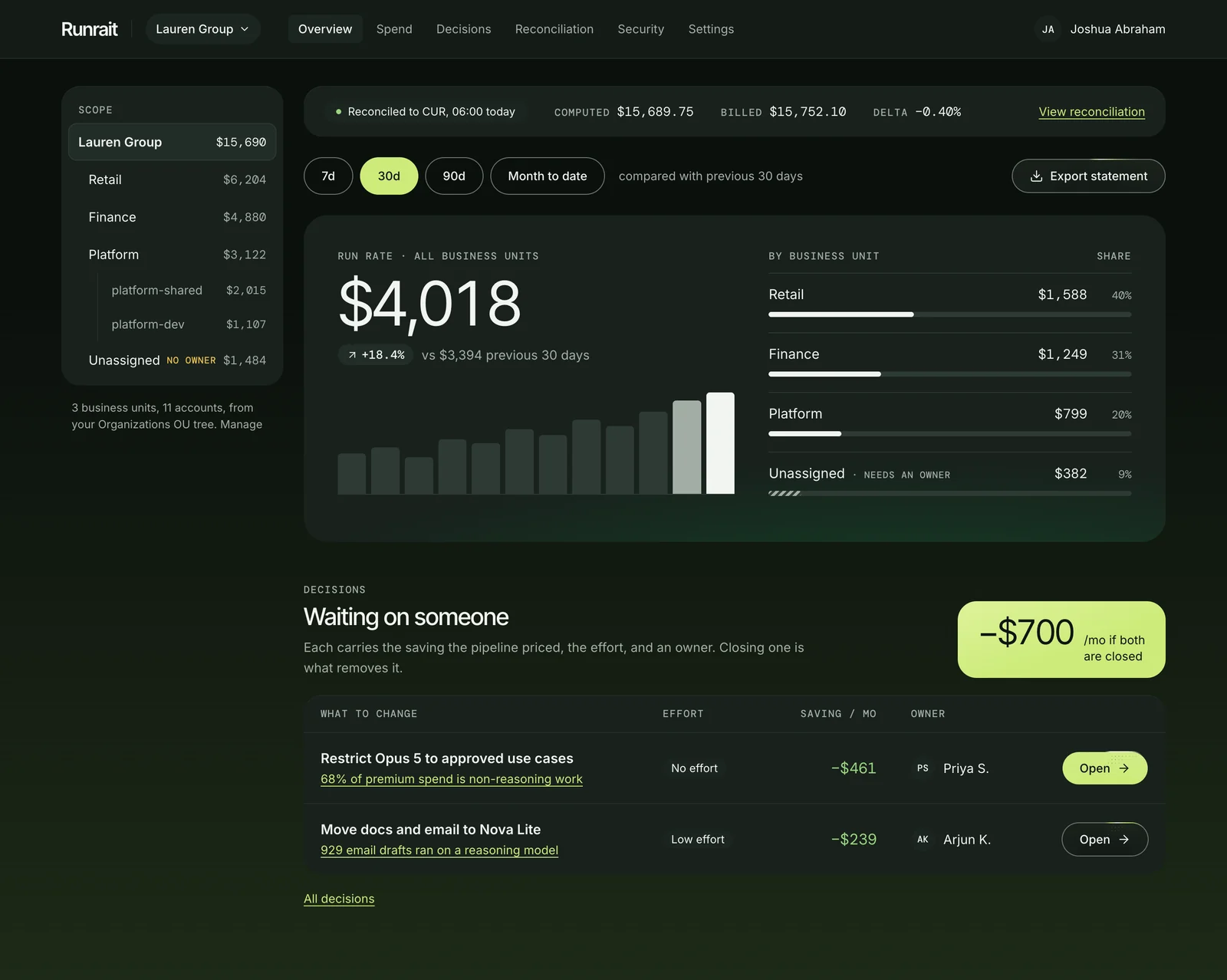The height and width of the screenshot is (980, 1227).
Task: Open the Restrict Opus 5 decision
Action: click(1104, 768)
